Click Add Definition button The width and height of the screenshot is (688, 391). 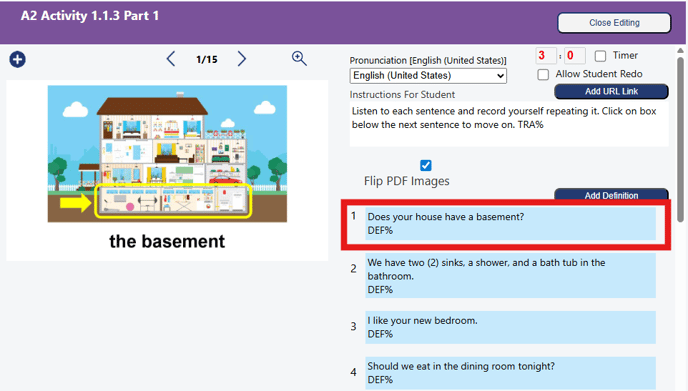click(611, 195)
